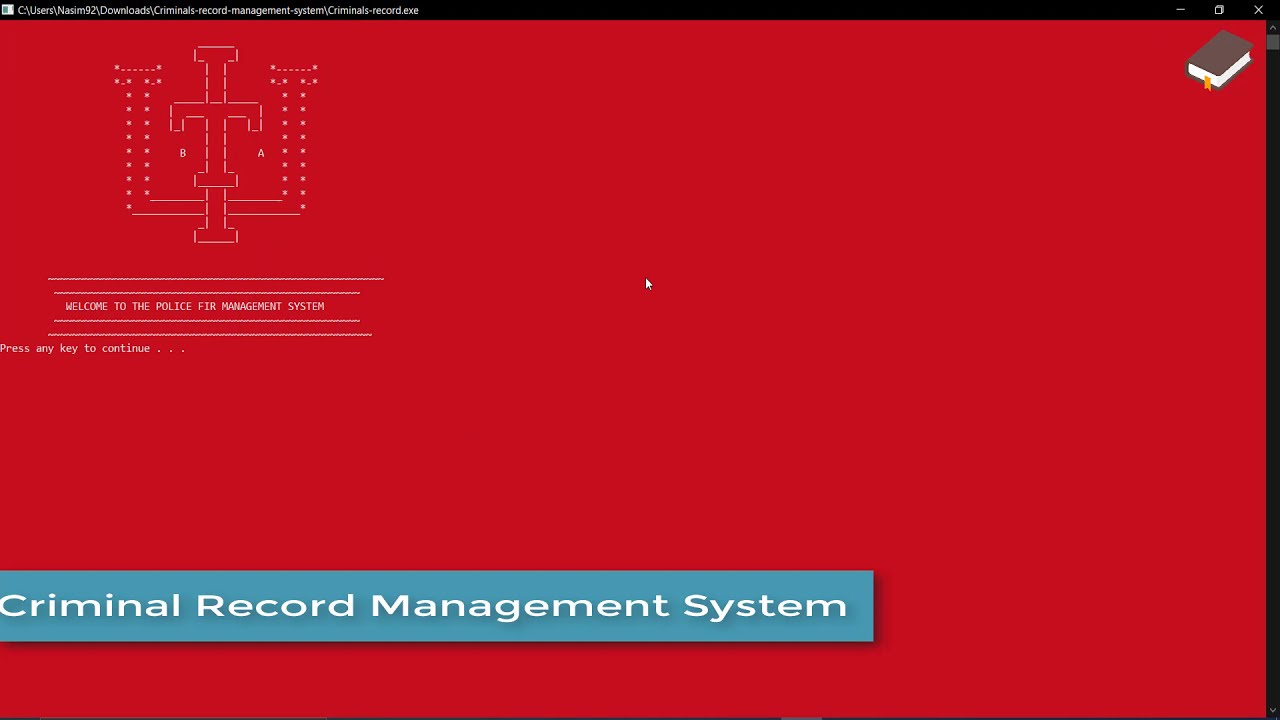Minimize the Criminals-record console window
This screenshot has height=720, width=1280.
click(x=1180, y=10)
